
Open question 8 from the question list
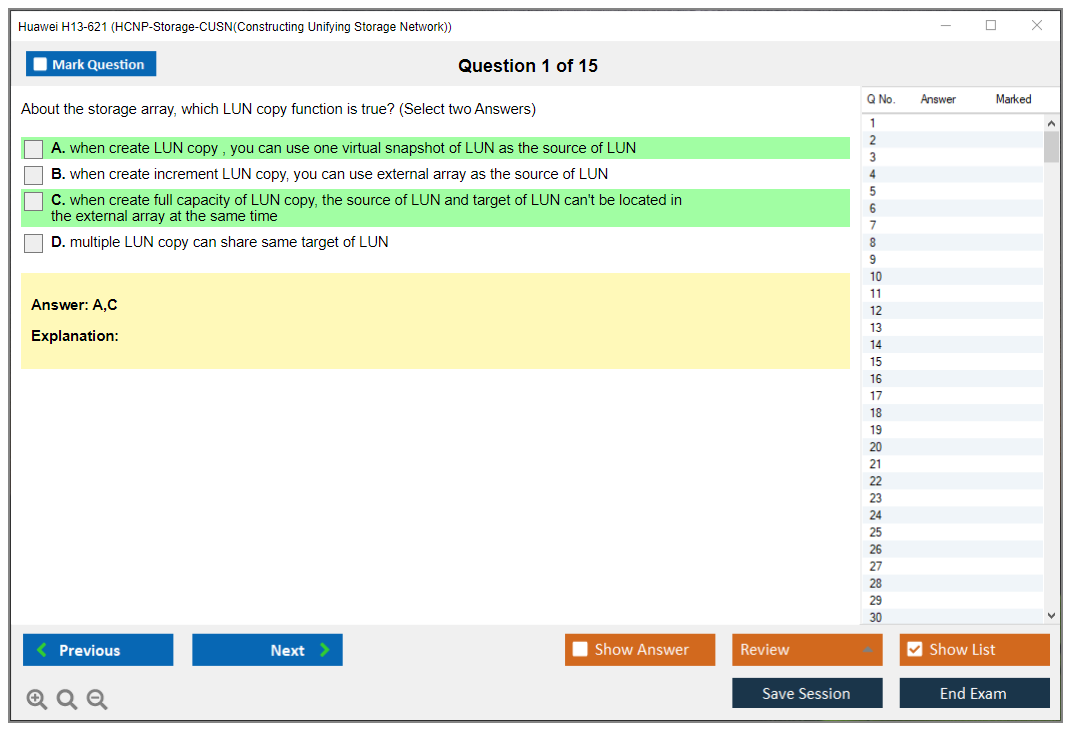pyautogui.click(x=873, y=243)
